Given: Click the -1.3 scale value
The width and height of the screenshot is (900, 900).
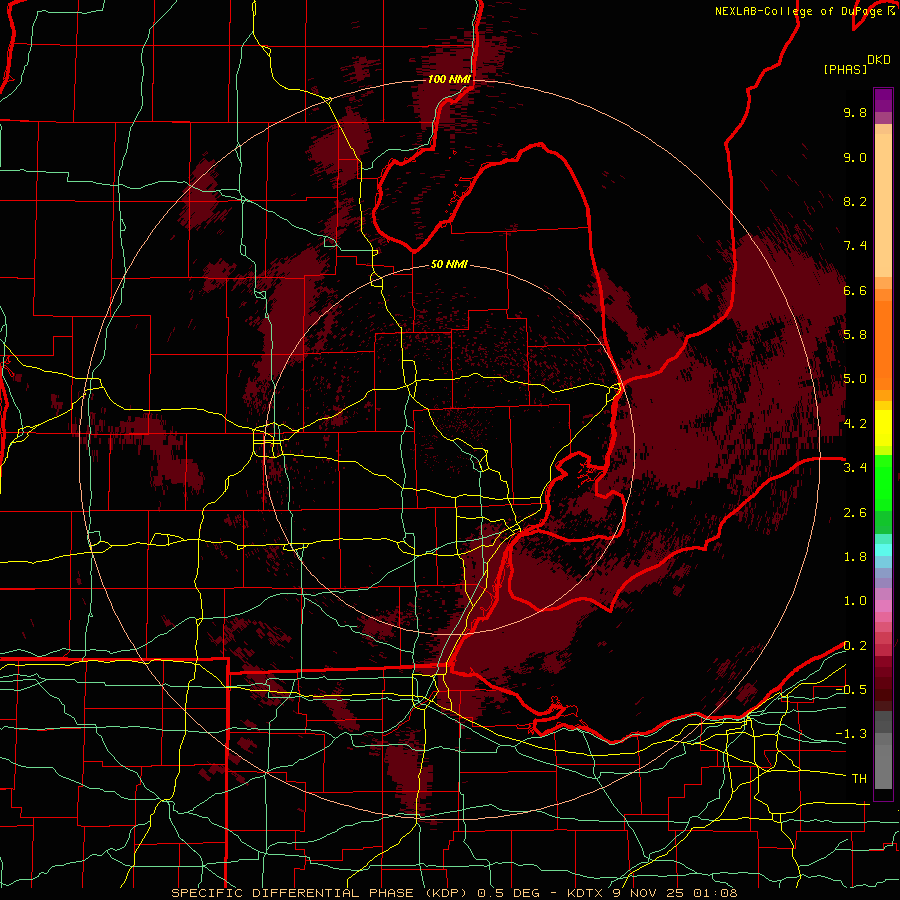Looking at the screenshot, I should point(851,734).
